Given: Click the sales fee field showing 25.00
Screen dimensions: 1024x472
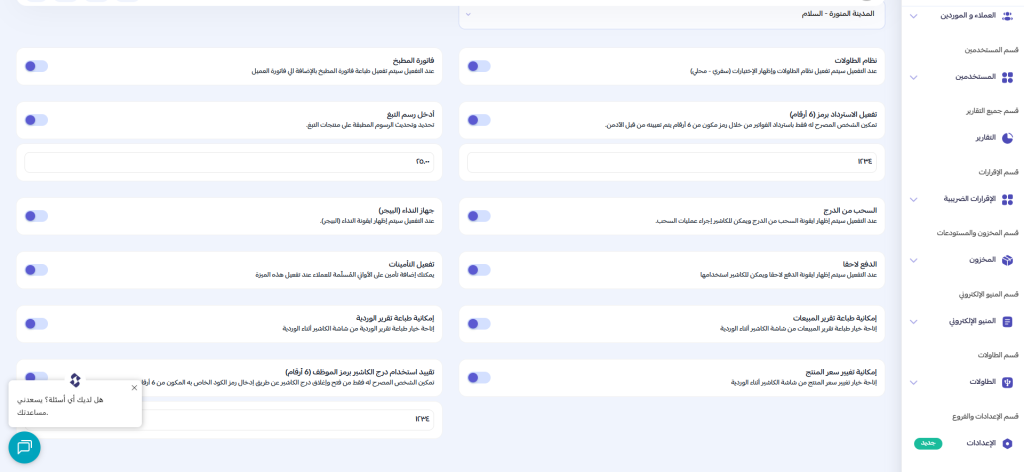Looking at the screenshot, I should pos(228,162).
